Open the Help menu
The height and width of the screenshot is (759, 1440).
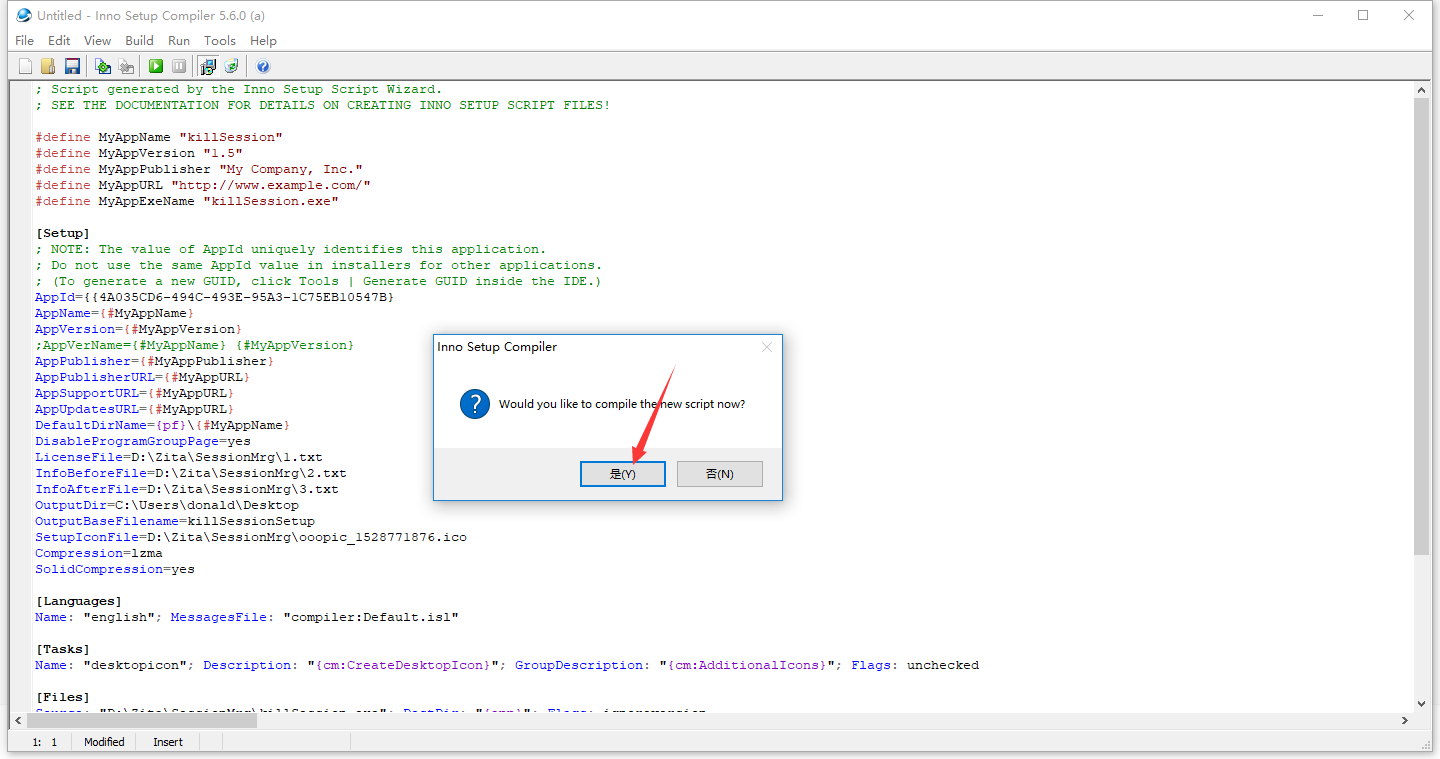(x=263, y=41)
